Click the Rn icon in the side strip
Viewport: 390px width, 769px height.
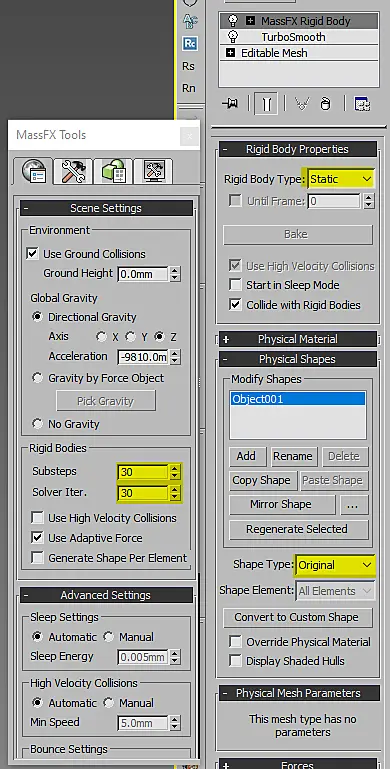[188, 88]
